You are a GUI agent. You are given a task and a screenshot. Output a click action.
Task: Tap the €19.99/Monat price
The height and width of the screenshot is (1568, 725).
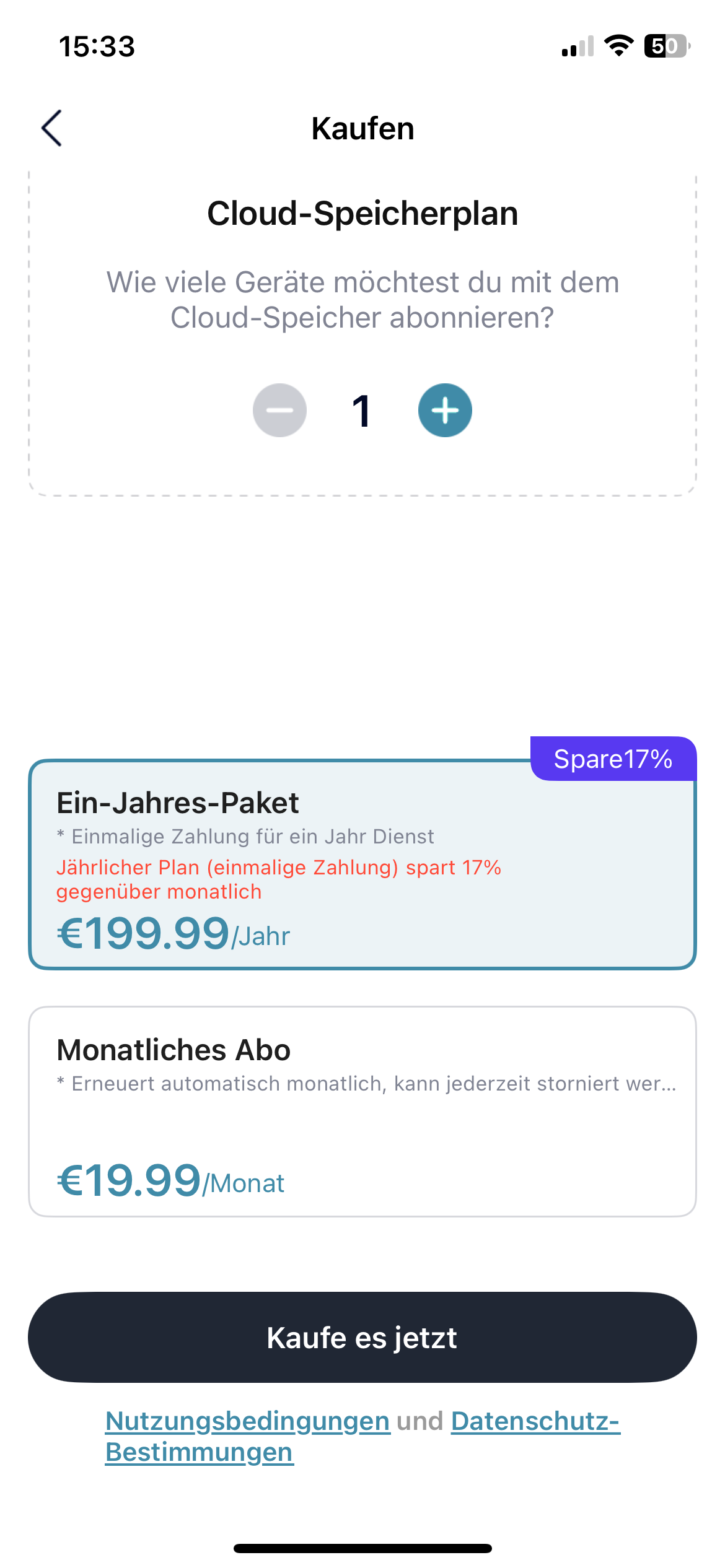coord(170,1180)
